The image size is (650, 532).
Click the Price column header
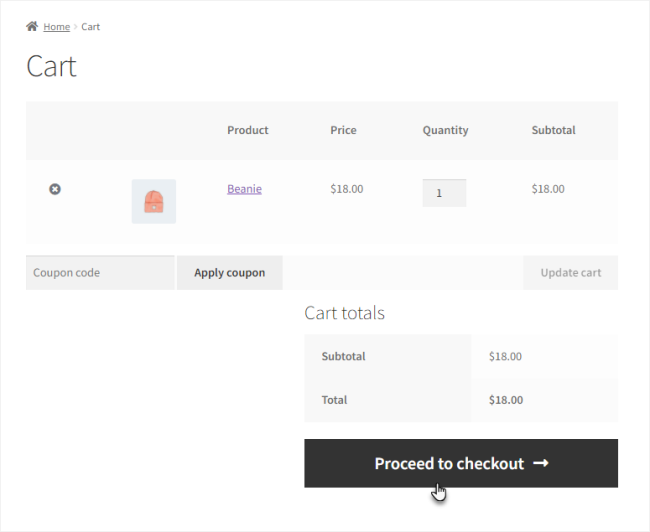(x=343, y=130)
